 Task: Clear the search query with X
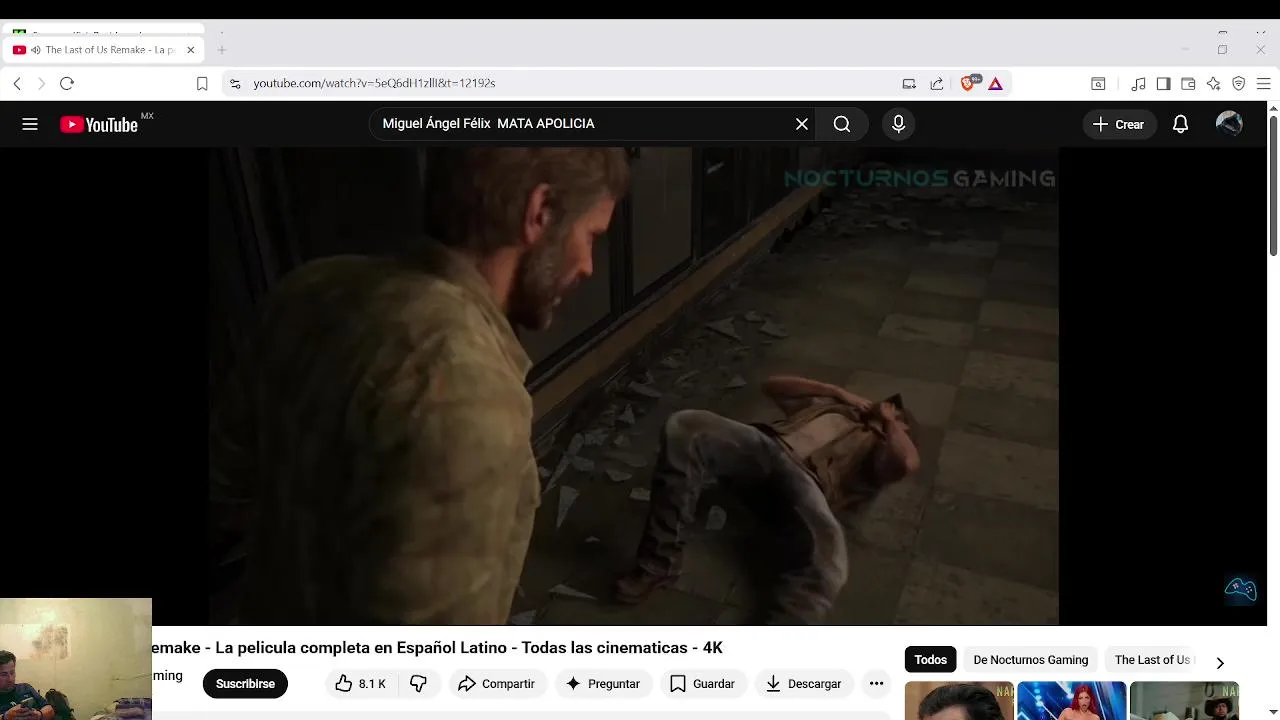click(802, 124)
